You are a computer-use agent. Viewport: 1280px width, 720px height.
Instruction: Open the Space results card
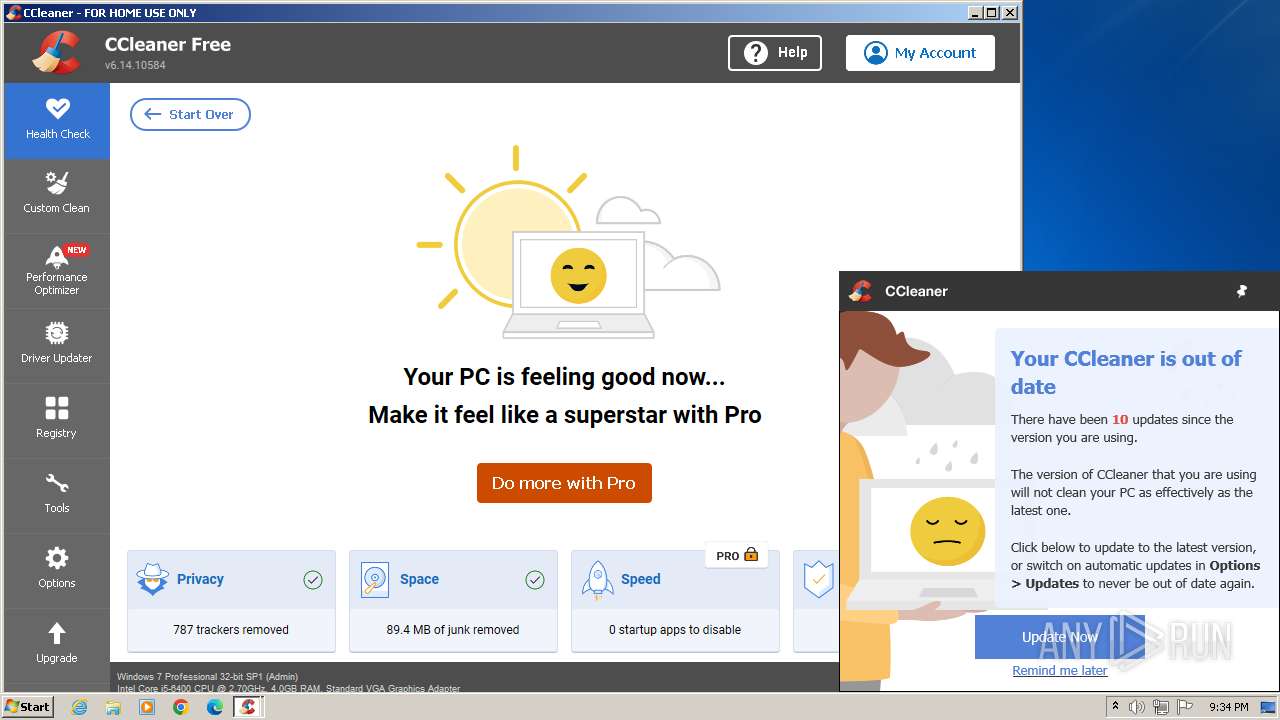pos(453,601)
